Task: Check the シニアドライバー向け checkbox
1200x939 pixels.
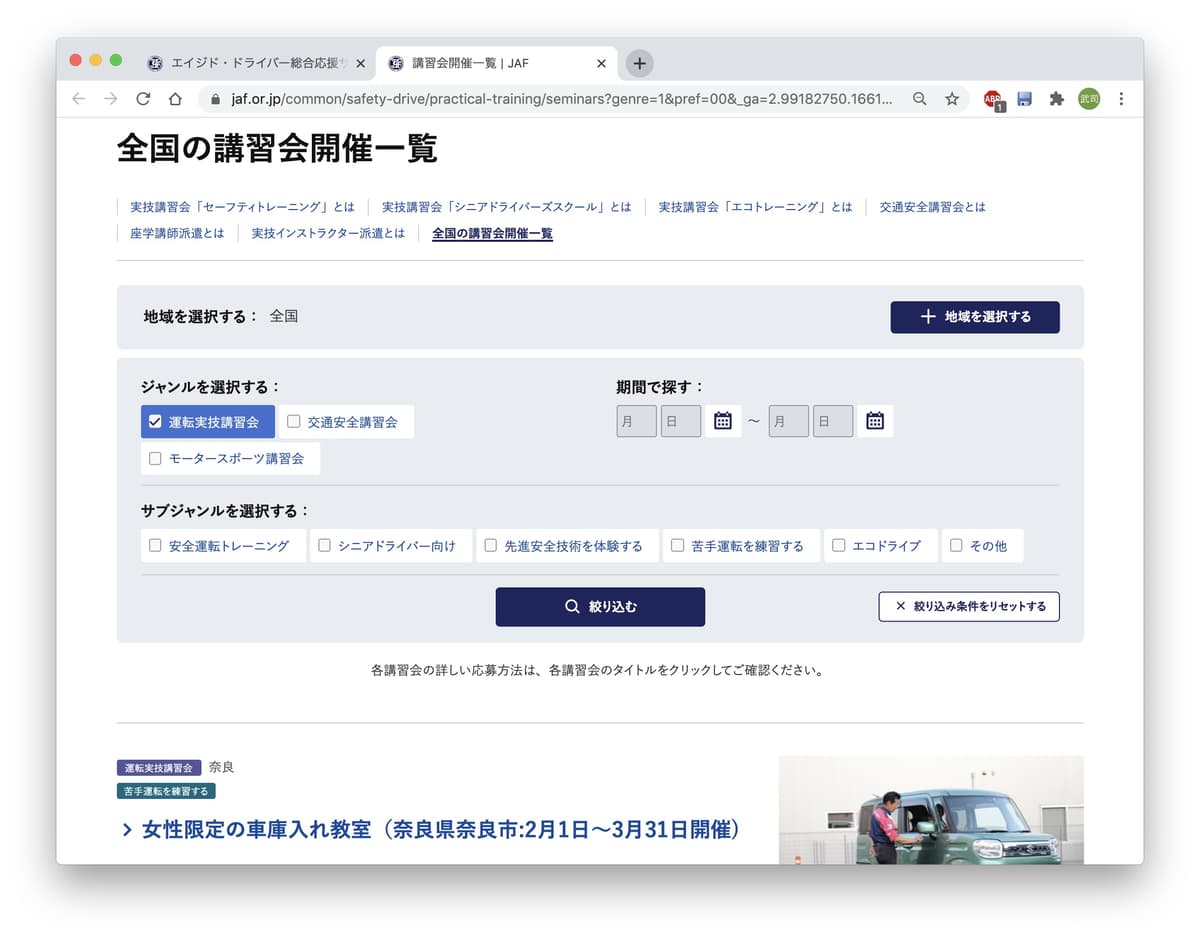Action: [x=324, y=545]
